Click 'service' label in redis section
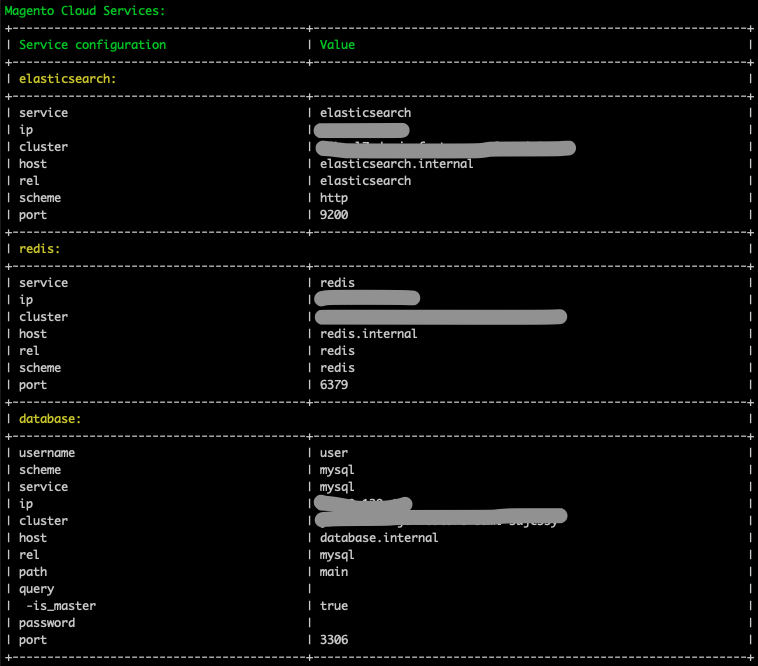The width and height of the screenshot is (758, 666). pos(44,283)
